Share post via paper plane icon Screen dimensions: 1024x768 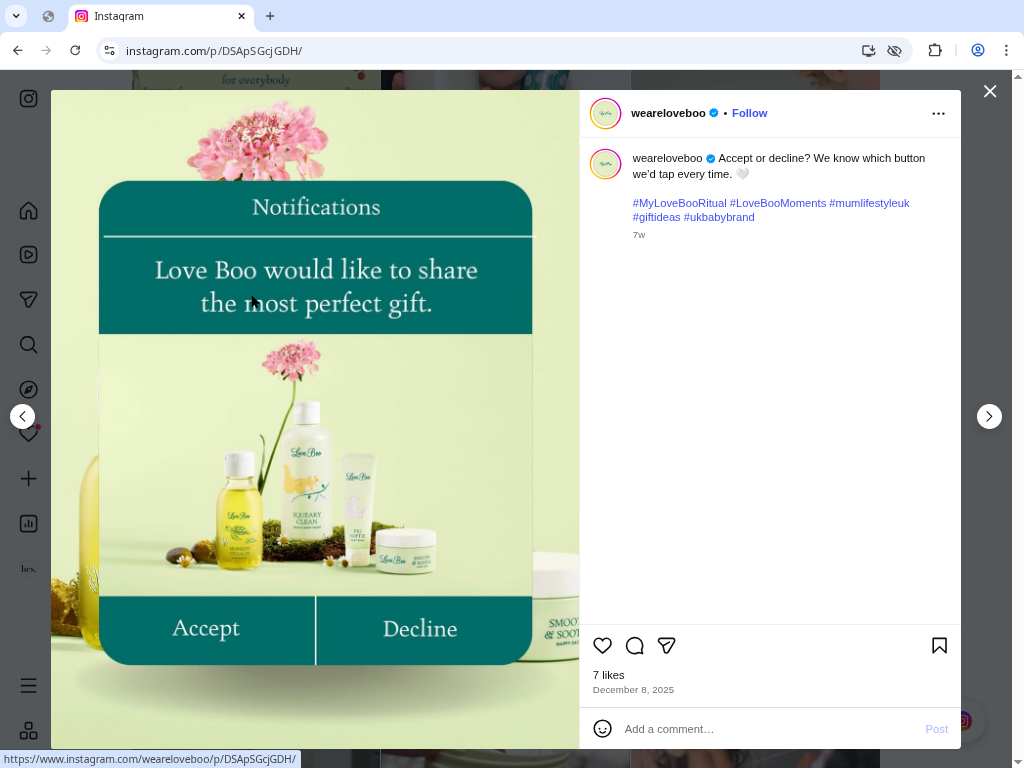pos(667,646)
